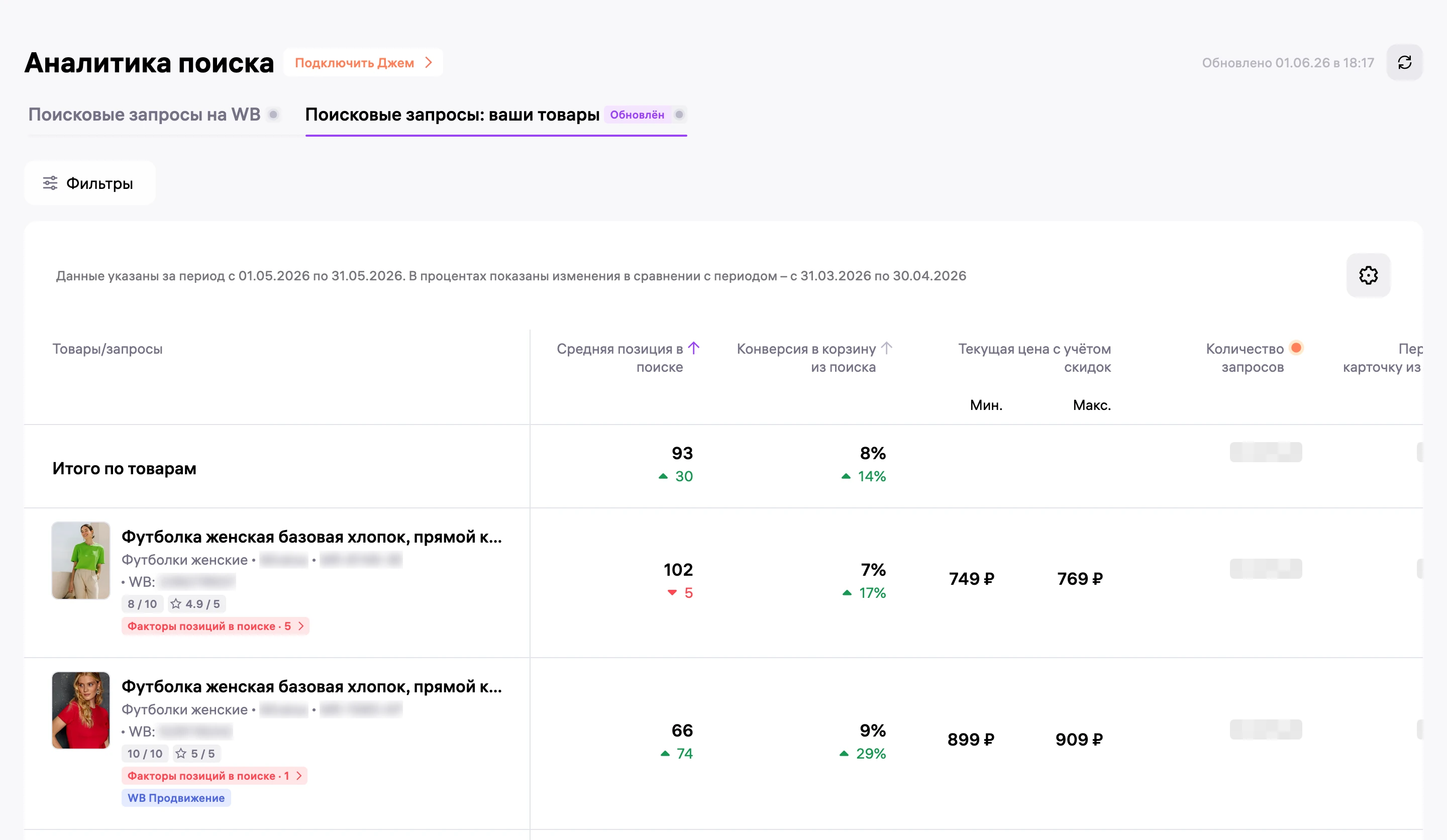Click average position value 66
The image size is (1447, 840).
(x=682, y=730)
